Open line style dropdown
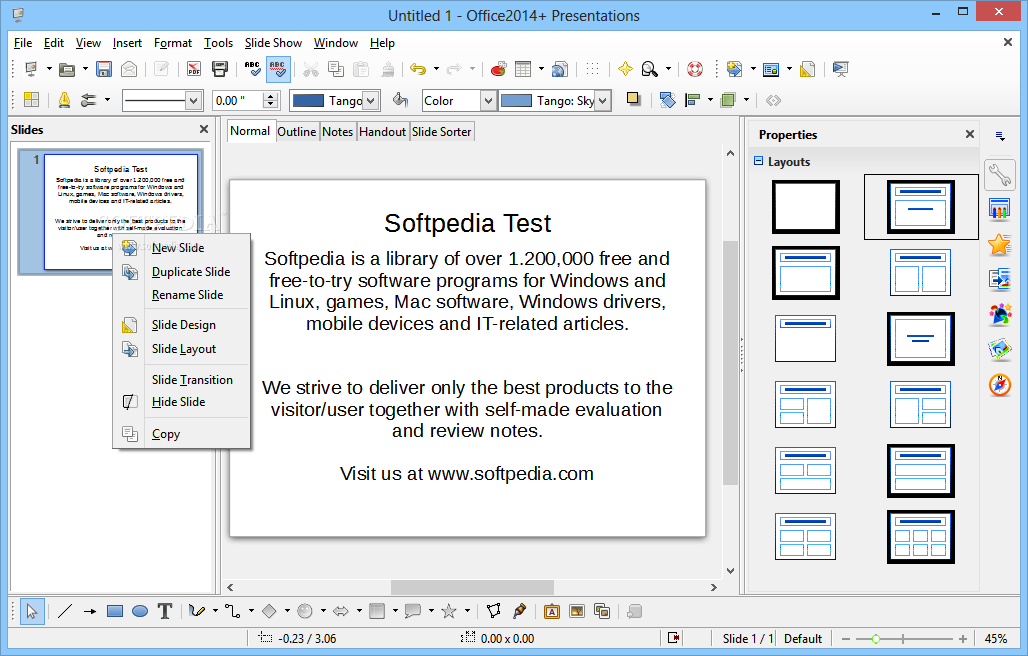 192,100
